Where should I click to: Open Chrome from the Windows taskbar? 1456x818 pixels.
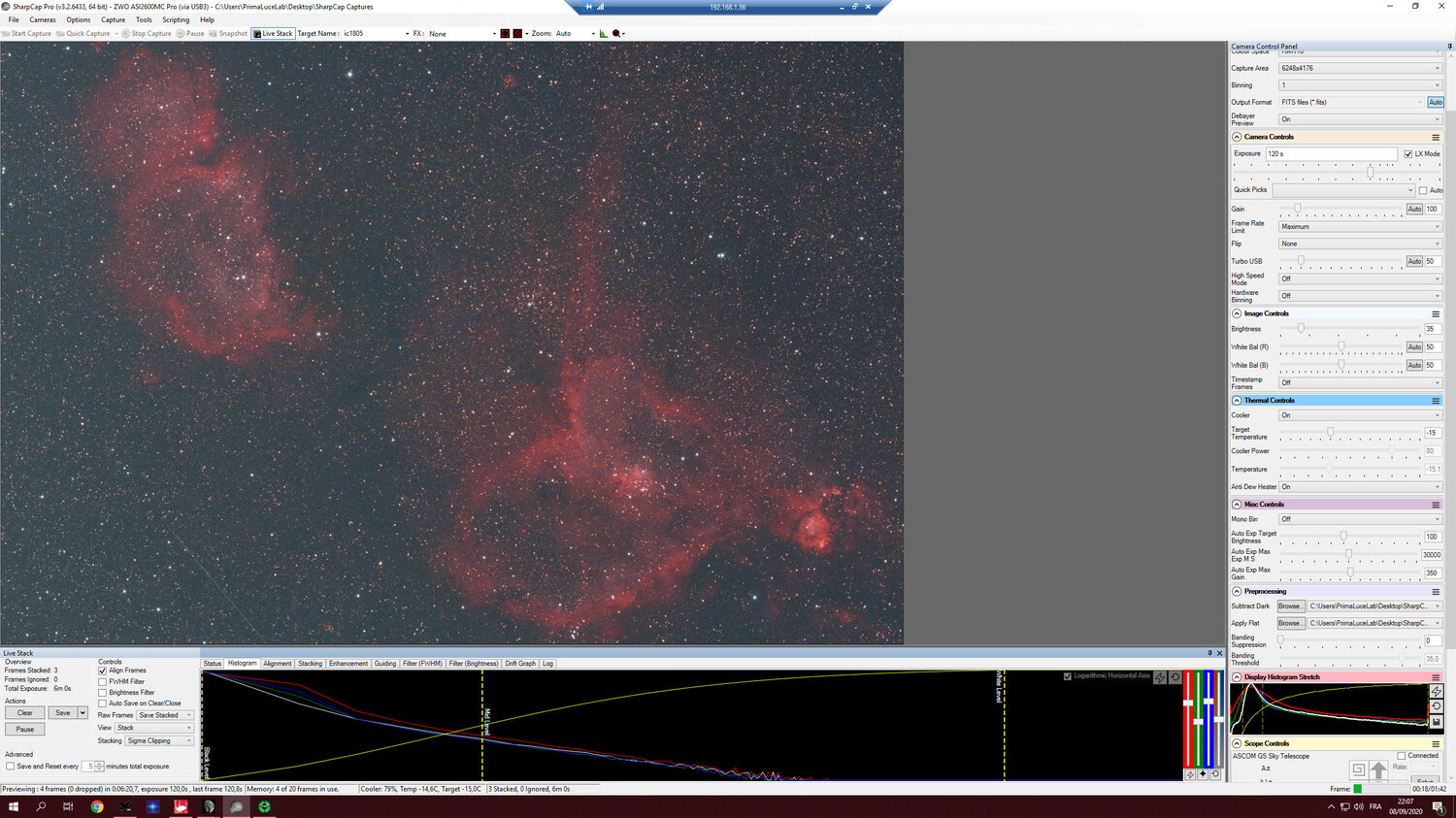[97, 806]
